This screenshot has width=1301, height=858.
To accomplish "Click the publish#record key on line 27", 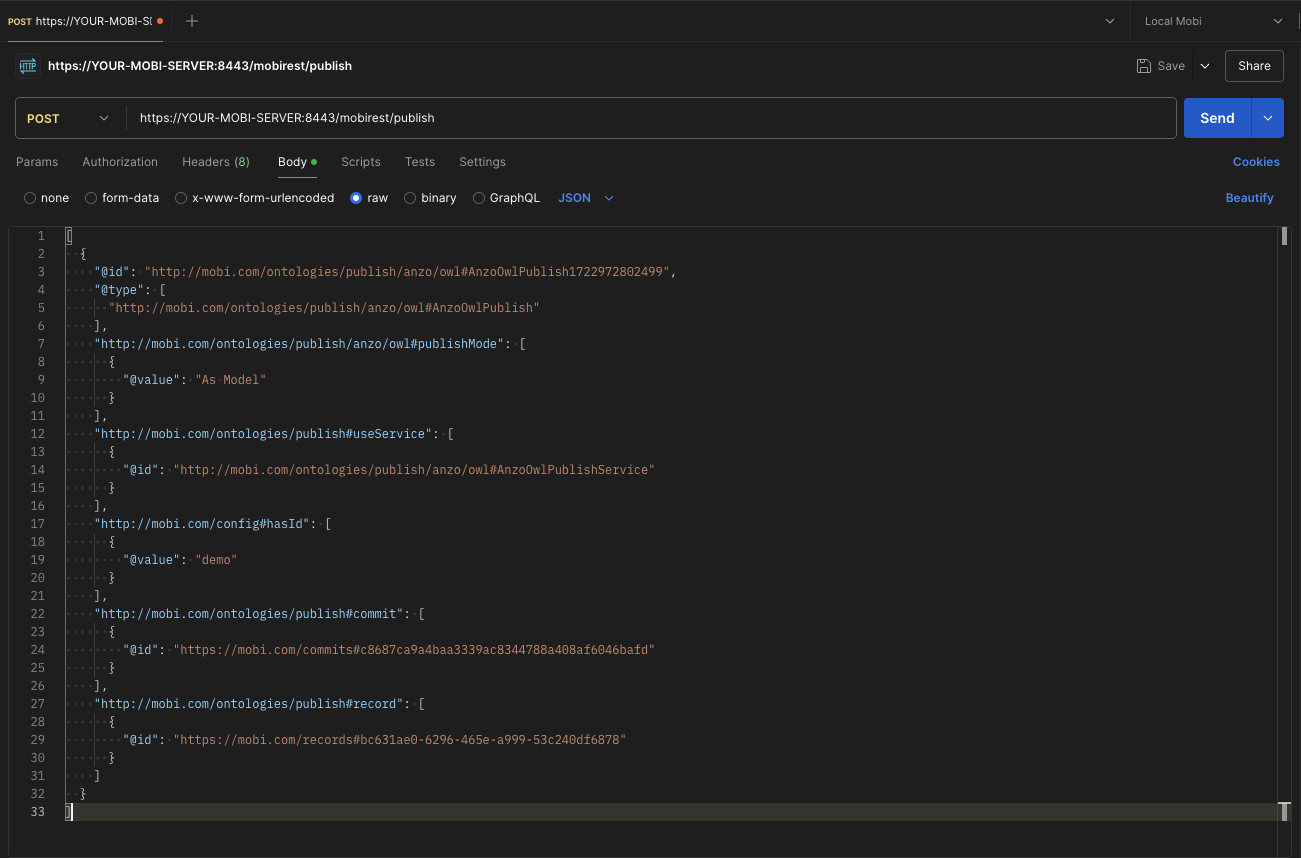I will [249, 704].
